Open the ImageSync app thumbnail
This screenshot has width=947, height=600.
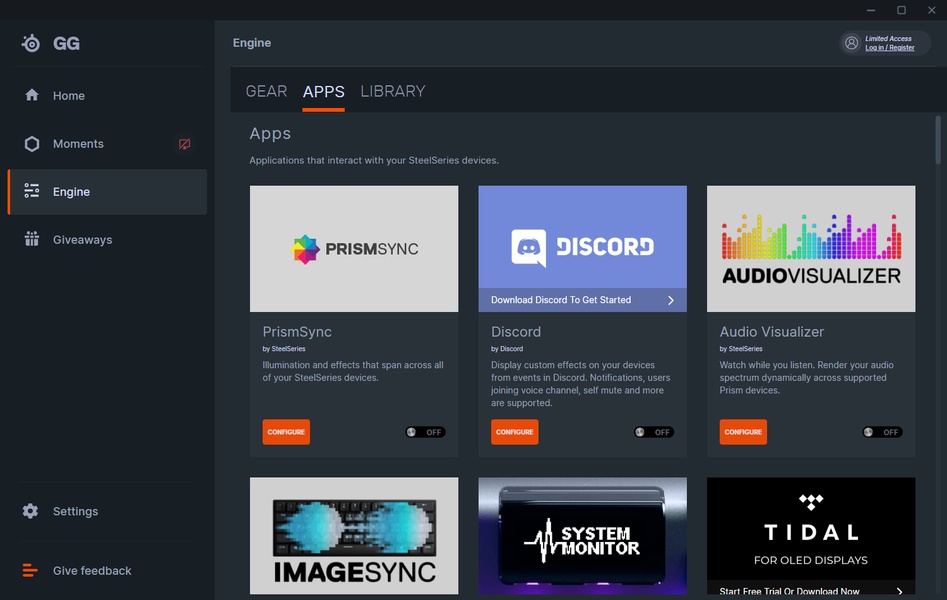(354, 535)
